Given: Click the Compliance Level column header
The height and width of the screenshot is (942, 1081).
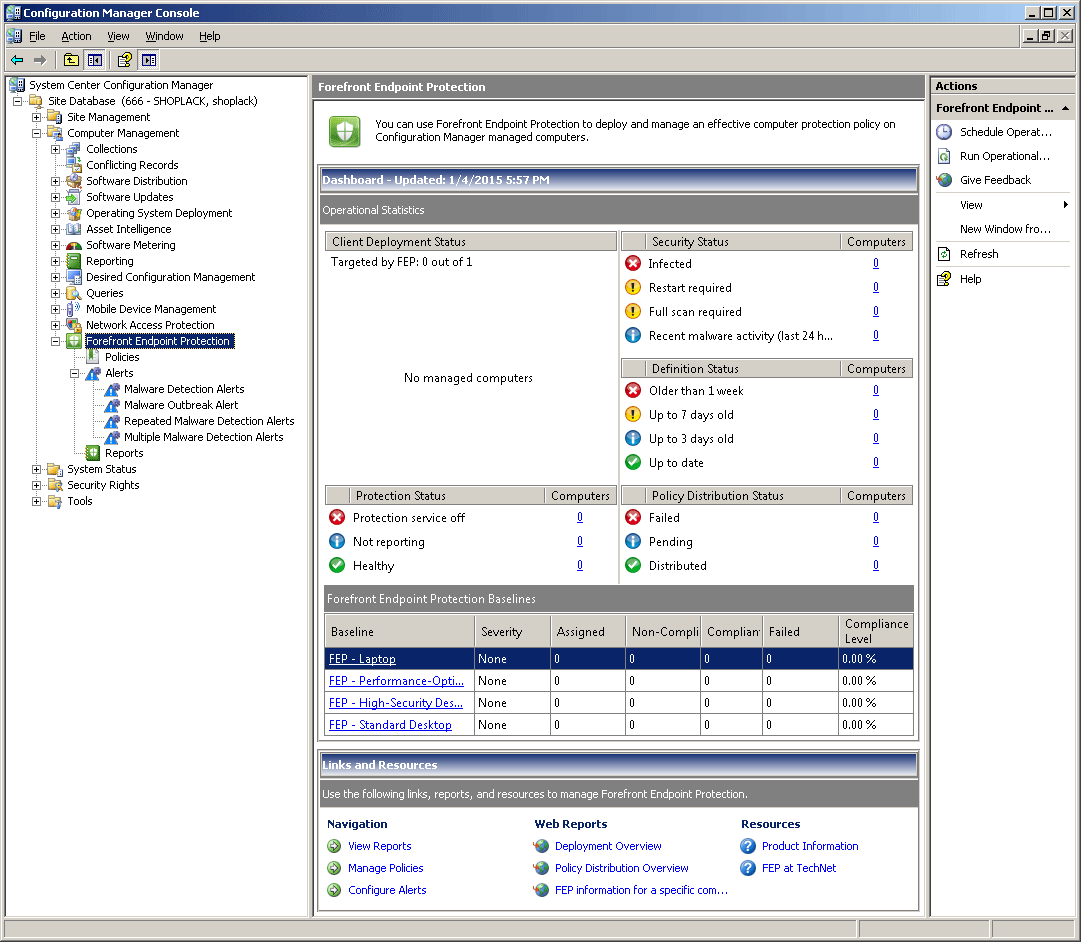Looking at the screenshot, I should tap(876, 631).
